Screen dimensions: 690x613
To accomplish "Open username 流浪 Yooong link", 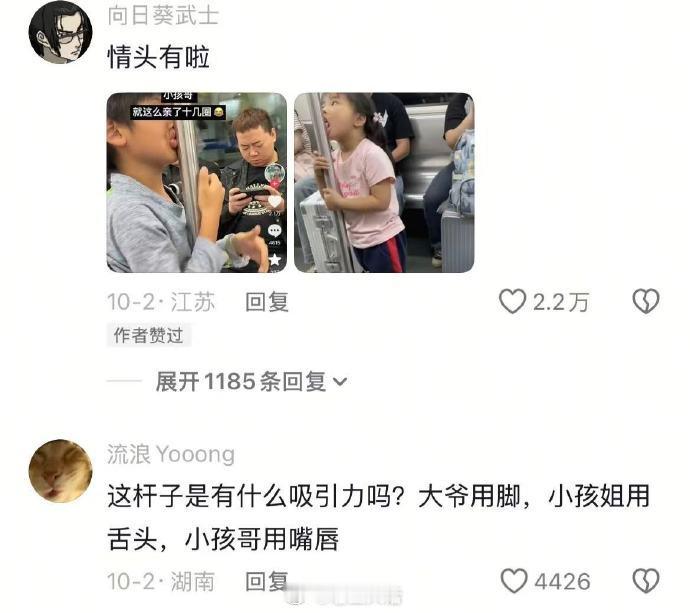I will pyautogui.click(x=171, y=454).
